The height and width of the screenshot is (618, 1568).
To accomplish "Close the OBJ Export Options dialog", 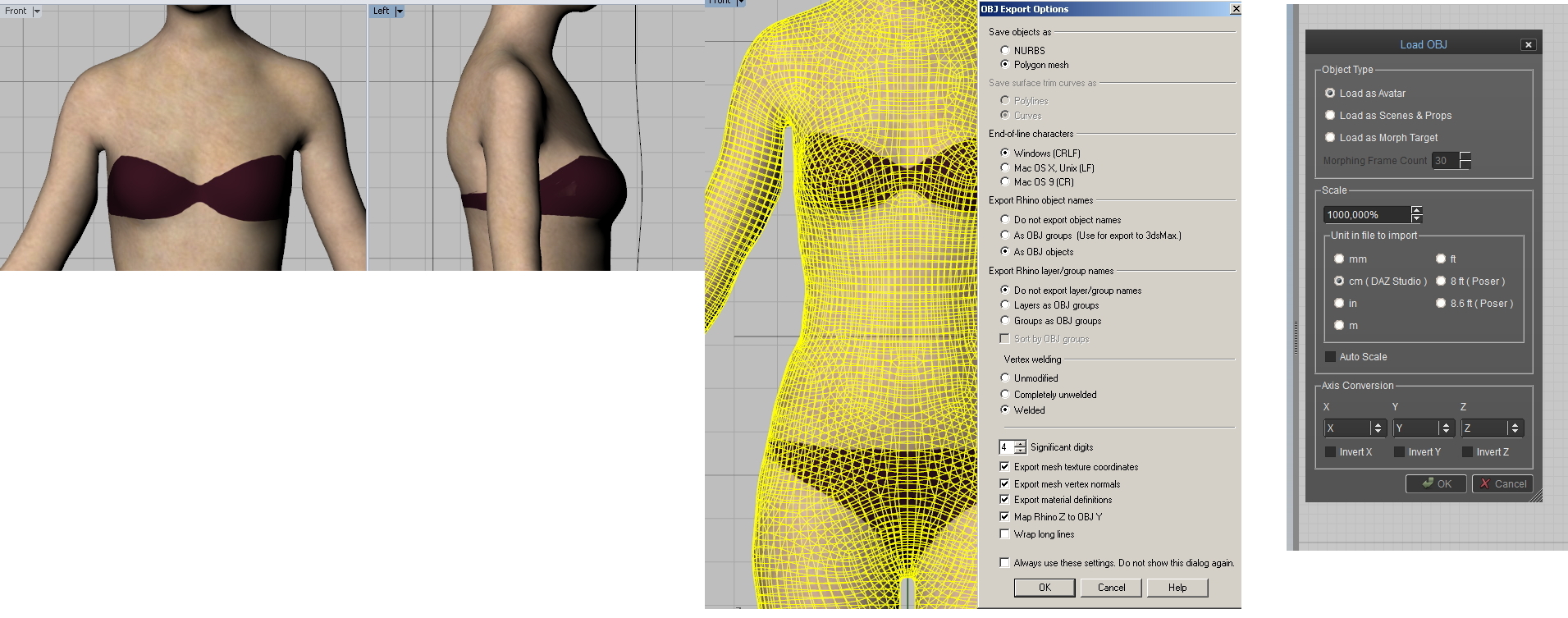I will point(1236,9).
